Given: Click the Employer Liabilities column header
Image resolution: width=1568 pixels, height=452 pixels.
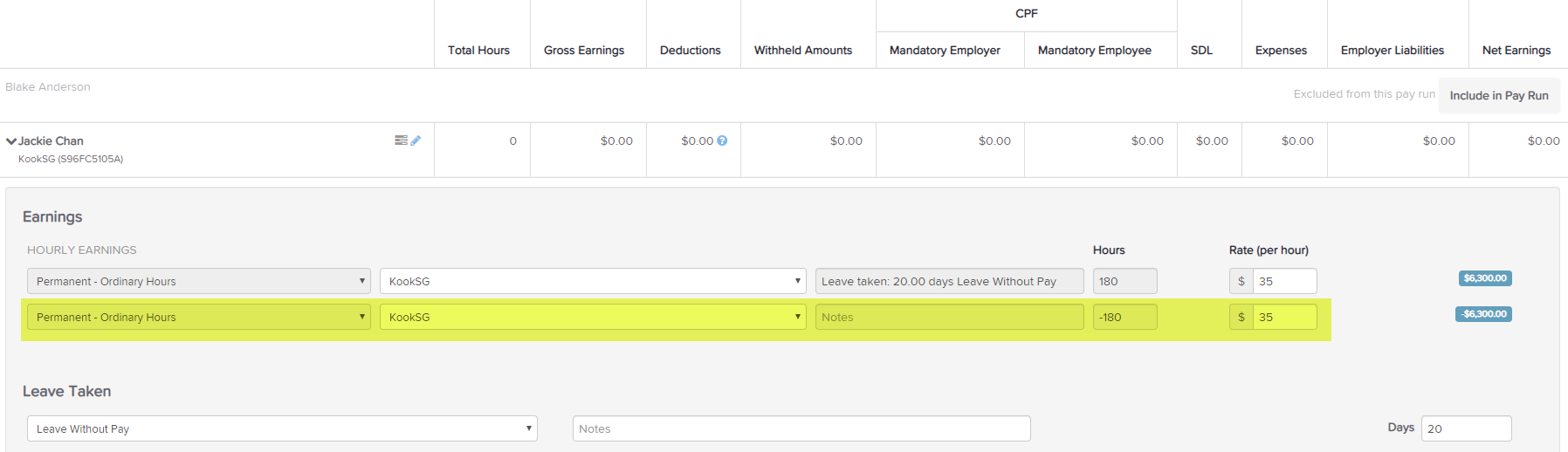Looking at the screenshot, I should 1393,51.
